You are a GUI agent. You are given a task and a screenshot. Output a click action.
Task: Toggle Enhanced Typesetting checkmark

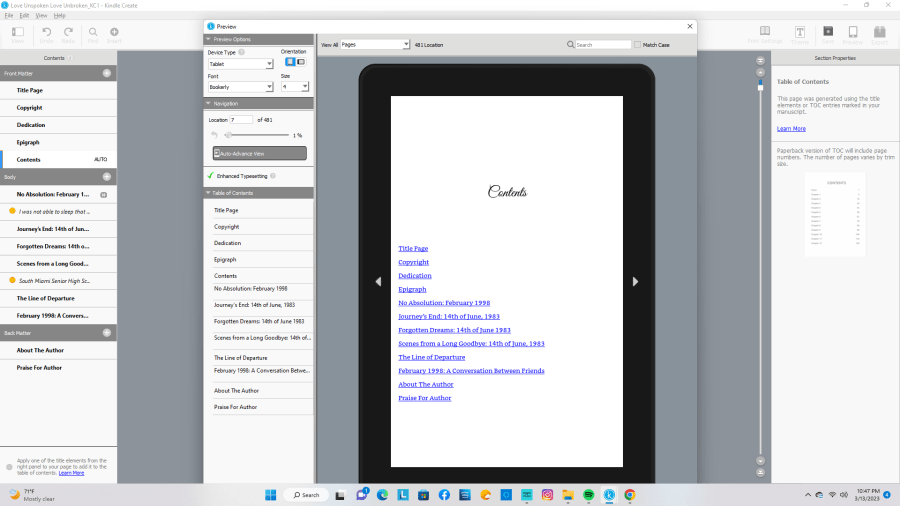211,175
